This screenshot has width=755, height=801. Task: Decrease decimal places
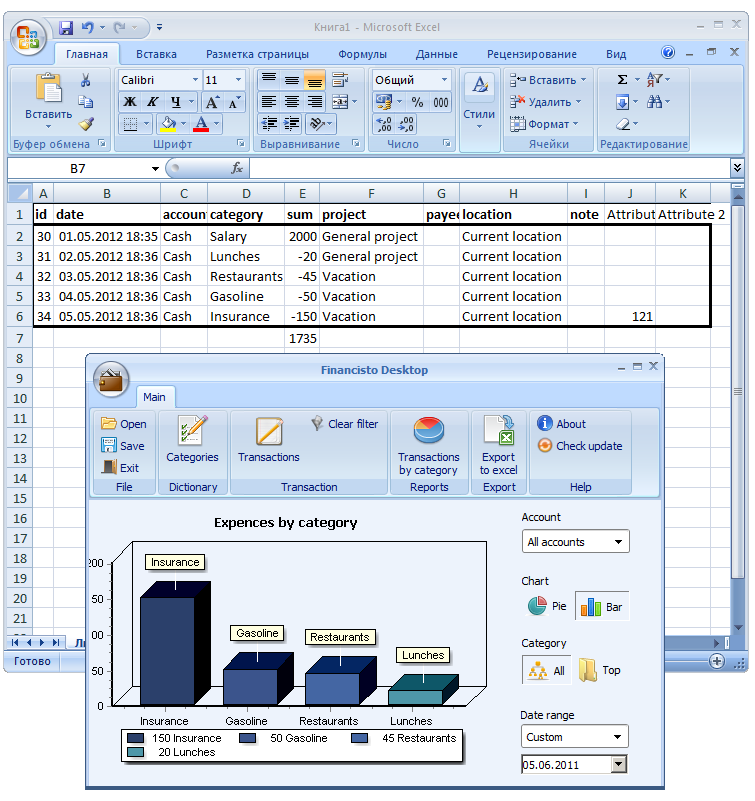[x=406, y=124]
